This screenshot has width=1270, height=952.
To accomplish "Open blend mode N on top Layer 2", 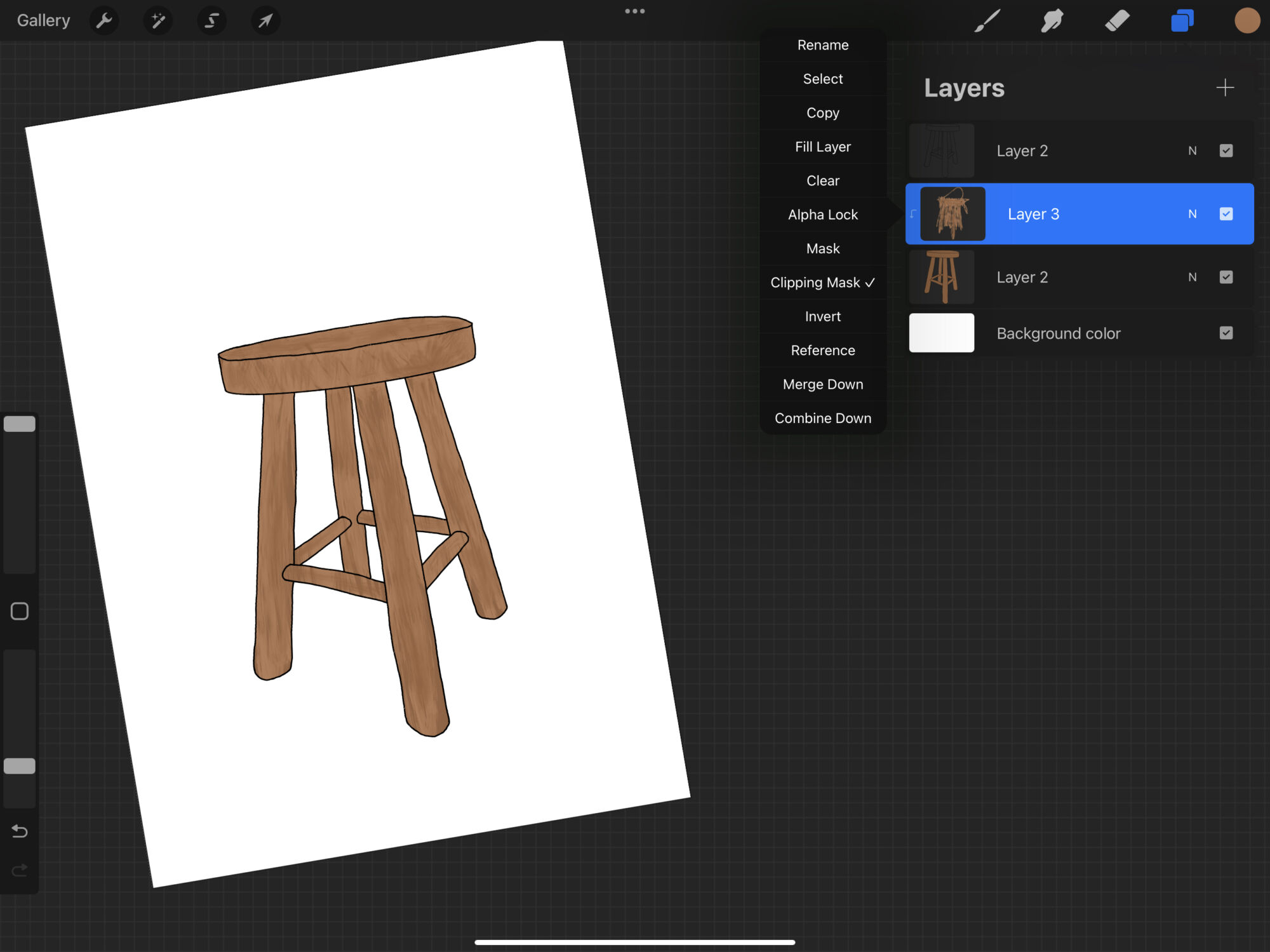I will click(1192, 151).
